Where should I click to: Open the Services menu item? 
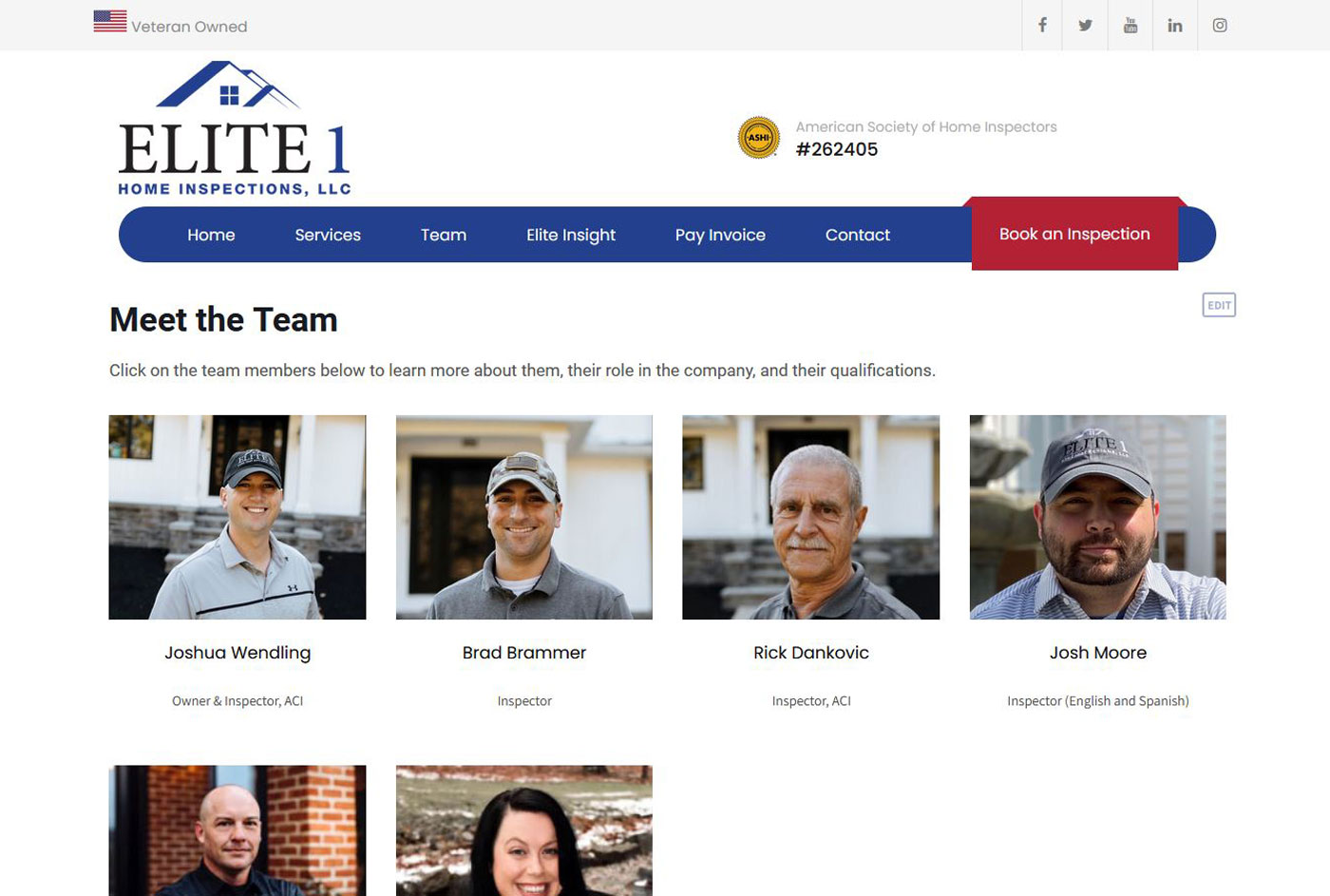pyautogui.click(x=328, y=235)
